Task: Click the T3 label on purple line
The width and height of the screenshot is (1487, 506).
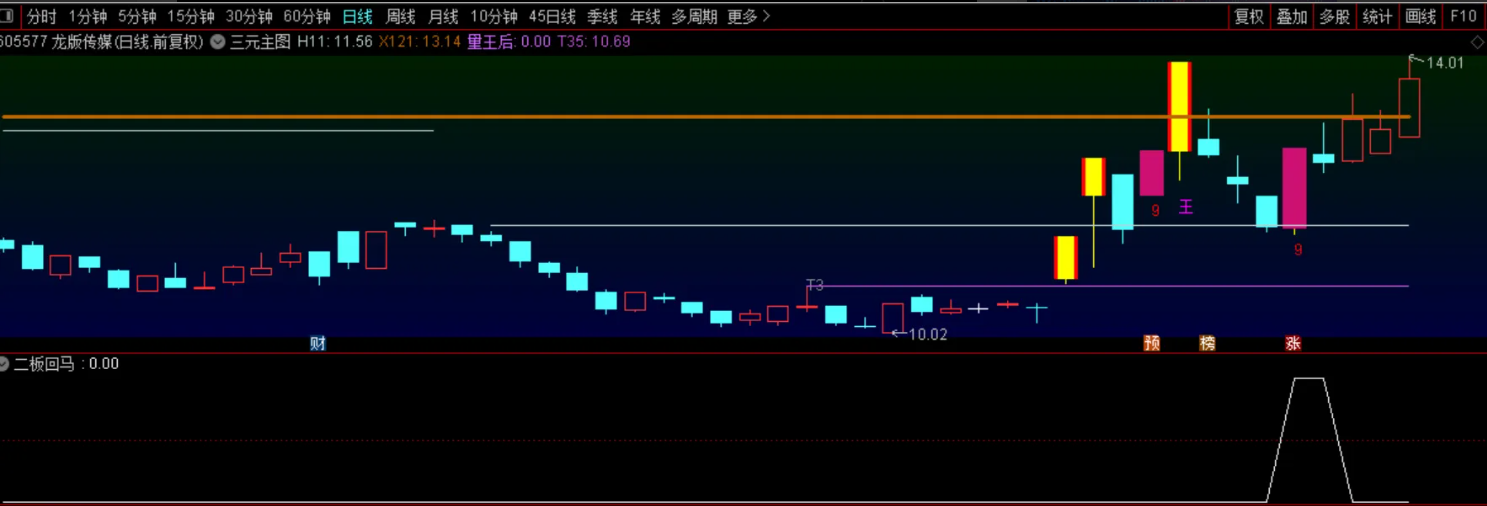Action: coord(815,285)
